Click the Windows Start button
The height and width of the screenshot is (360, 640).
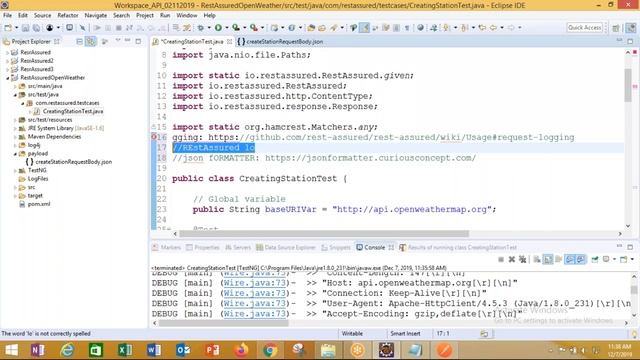[x=11, y=350]
